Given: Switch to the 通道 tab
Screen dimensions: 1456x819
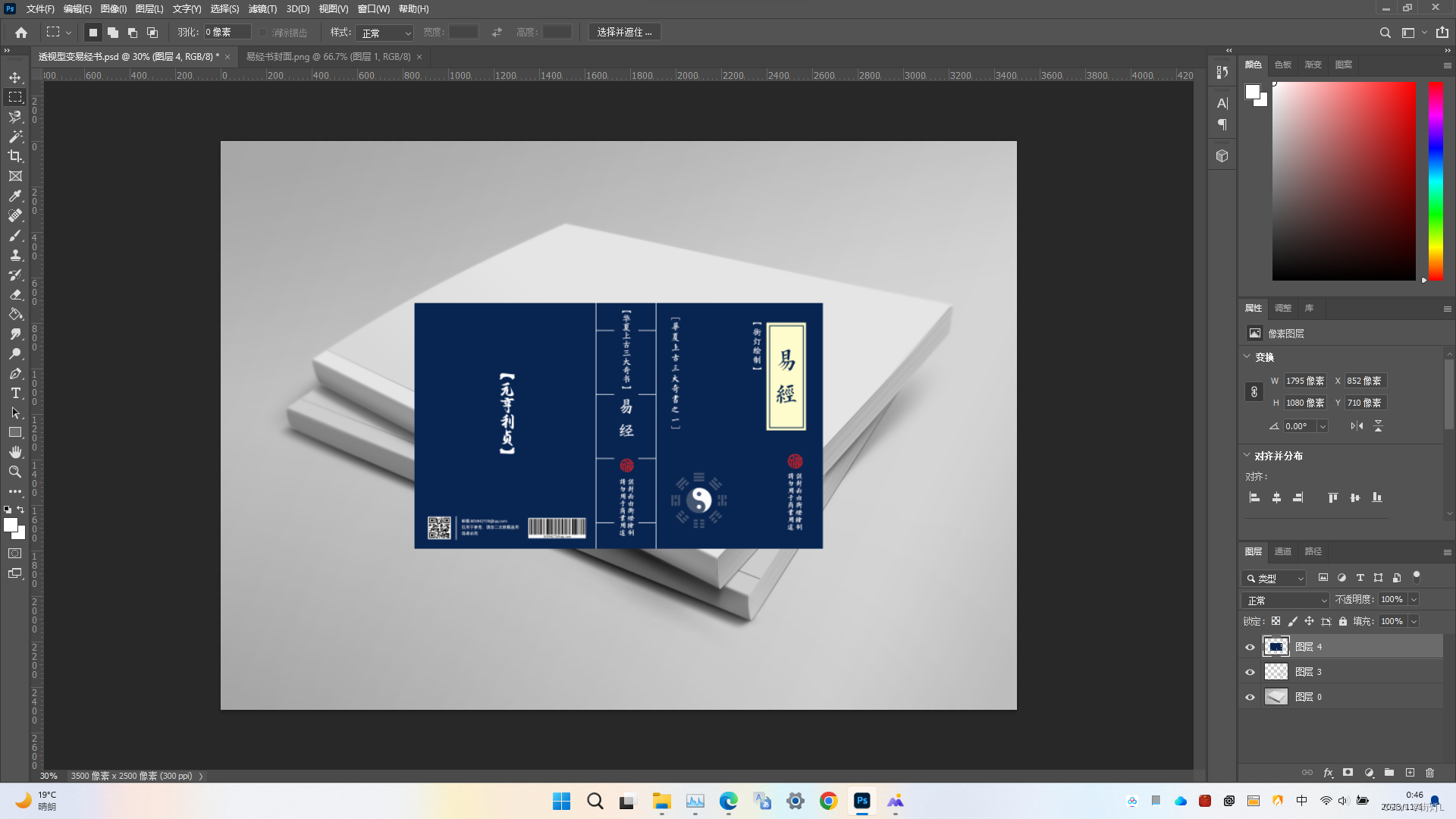Looking at the screenshot, I should (x=1282, y=551).
